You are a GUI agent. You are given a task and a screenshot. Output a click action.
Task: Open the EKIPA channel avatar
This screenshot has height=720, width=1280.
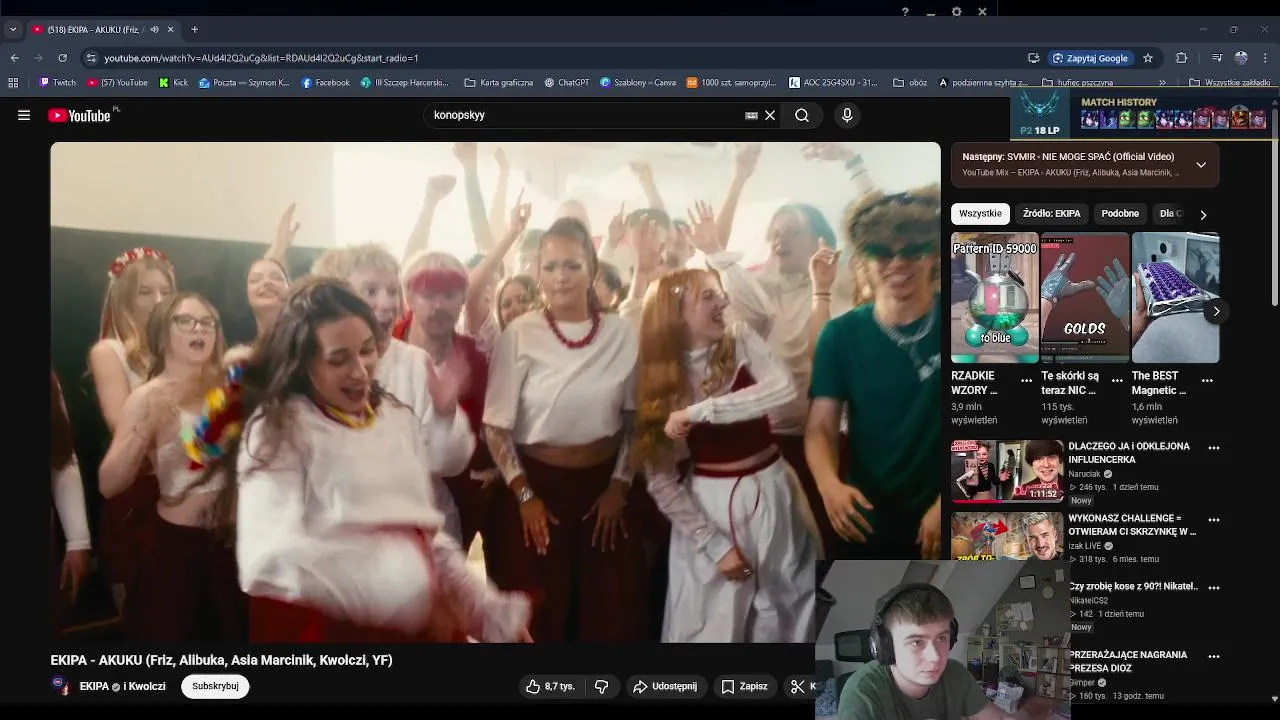(x=61, y=686)
